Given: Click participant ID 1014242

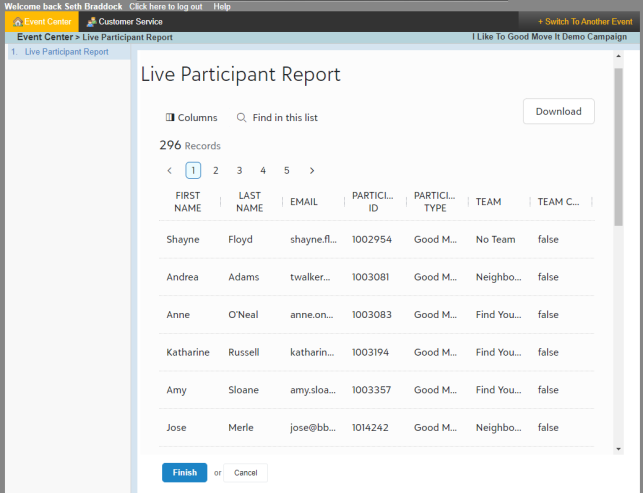Looking at the screenshot, I should tap(370, 428).
